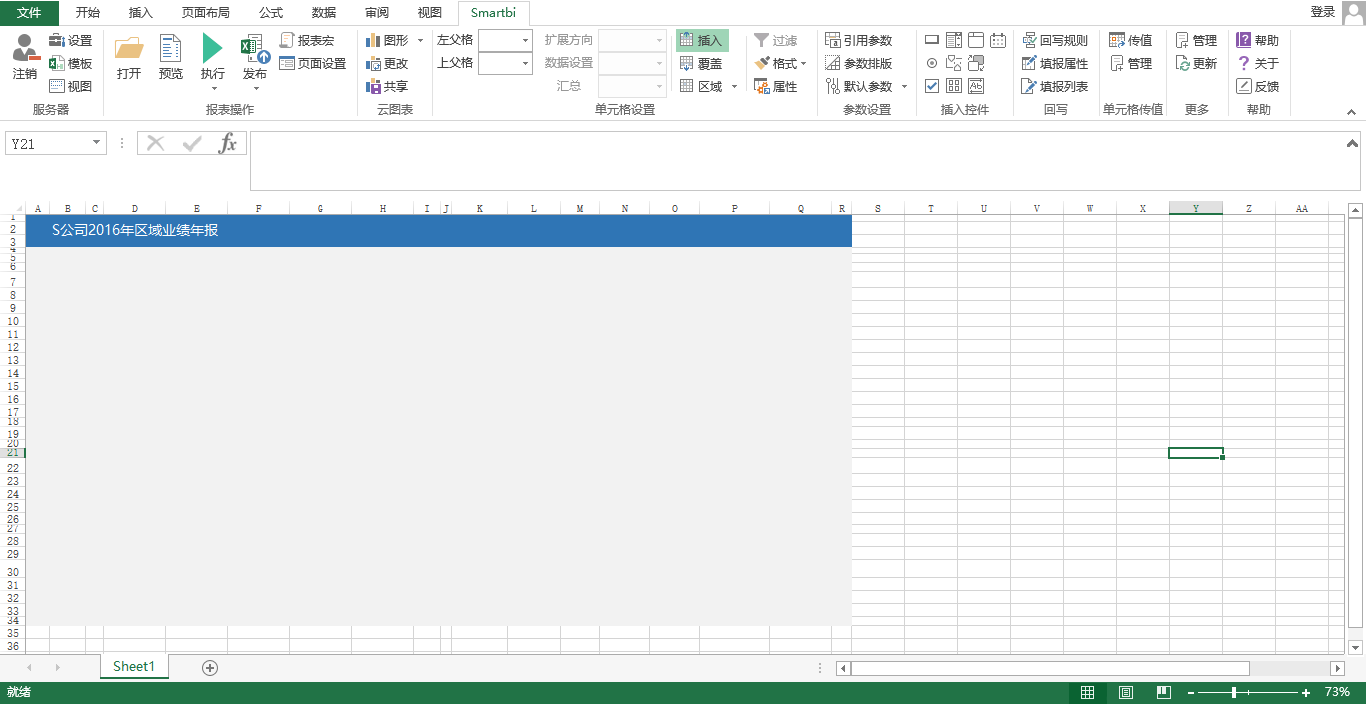Open the Name Box dropdown arrow
Screen dimensions: 1366x704
pos(97,143)
